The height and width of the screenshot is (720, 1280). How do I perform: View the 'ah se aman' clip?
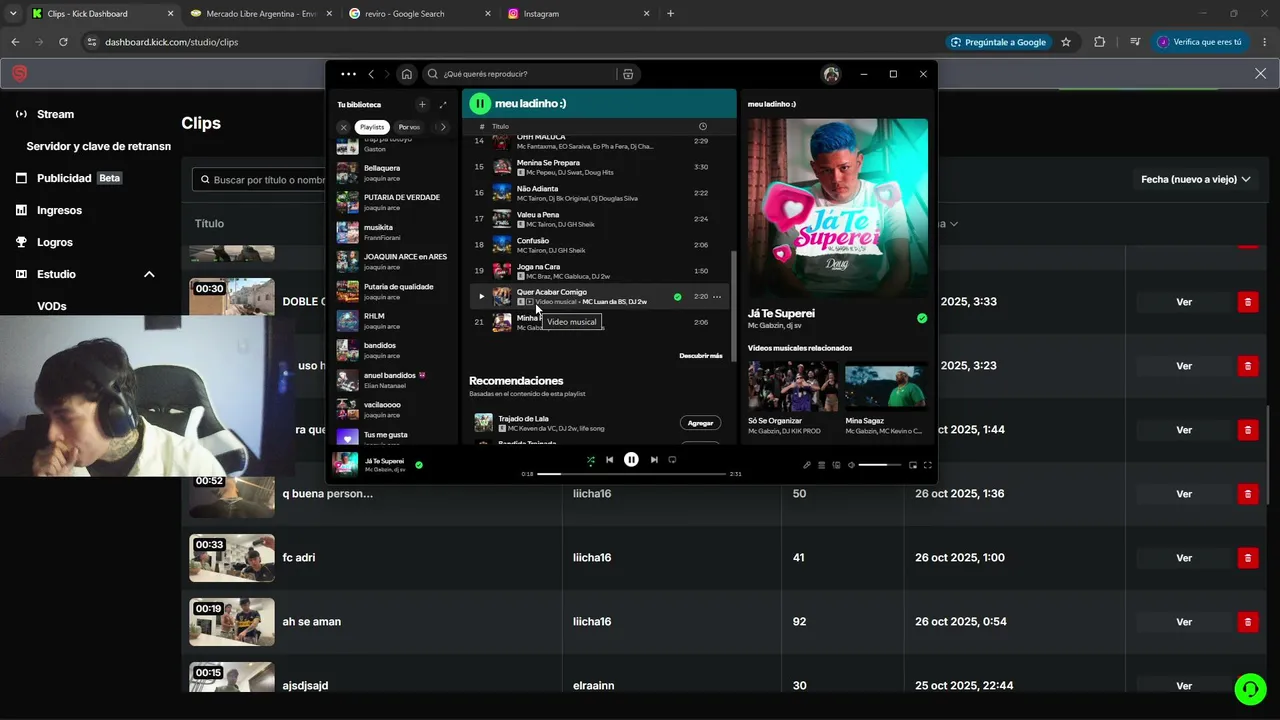(1184, 622)
